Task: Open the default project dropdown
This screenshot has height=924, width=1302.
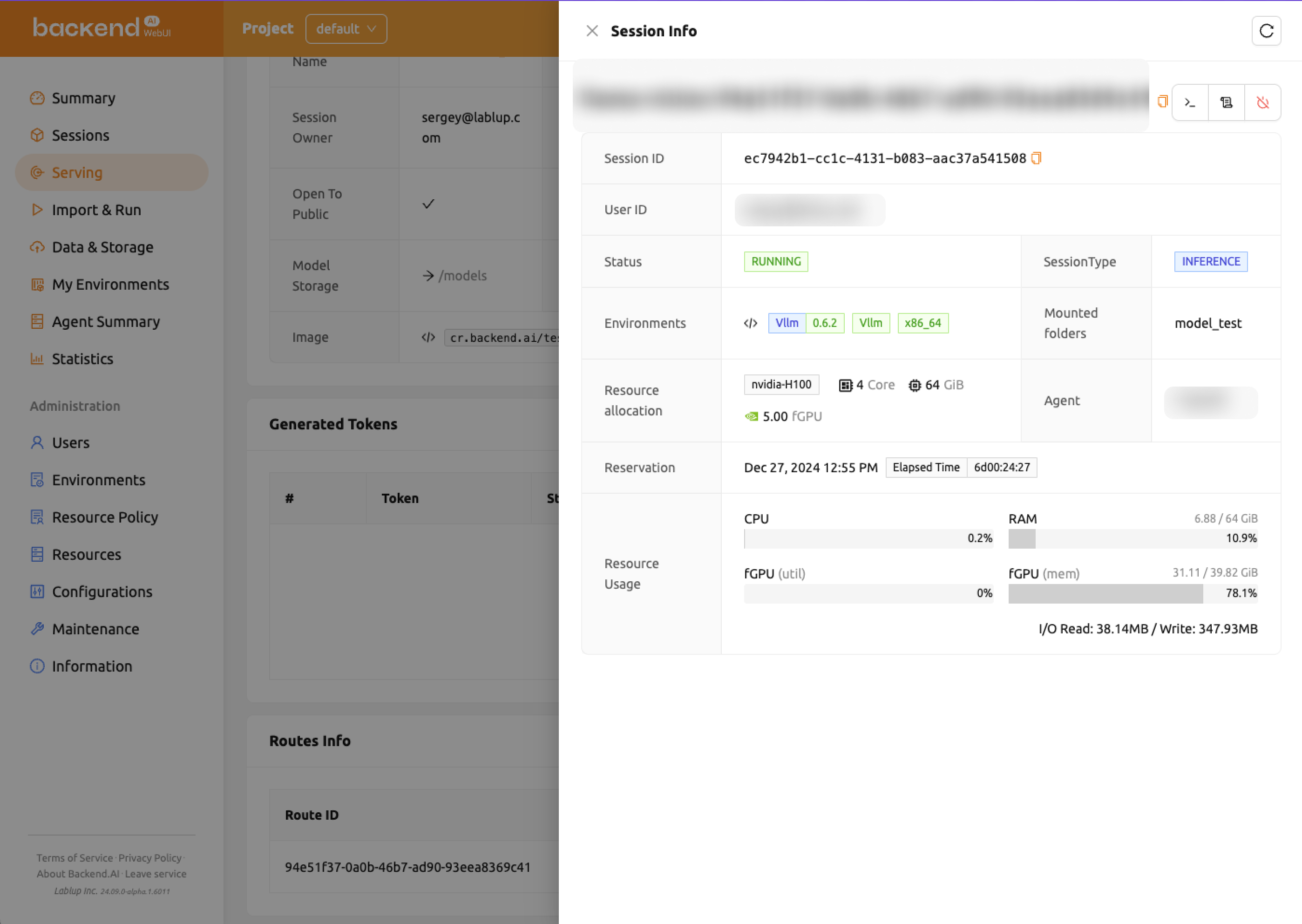Action: click(346, 28)
